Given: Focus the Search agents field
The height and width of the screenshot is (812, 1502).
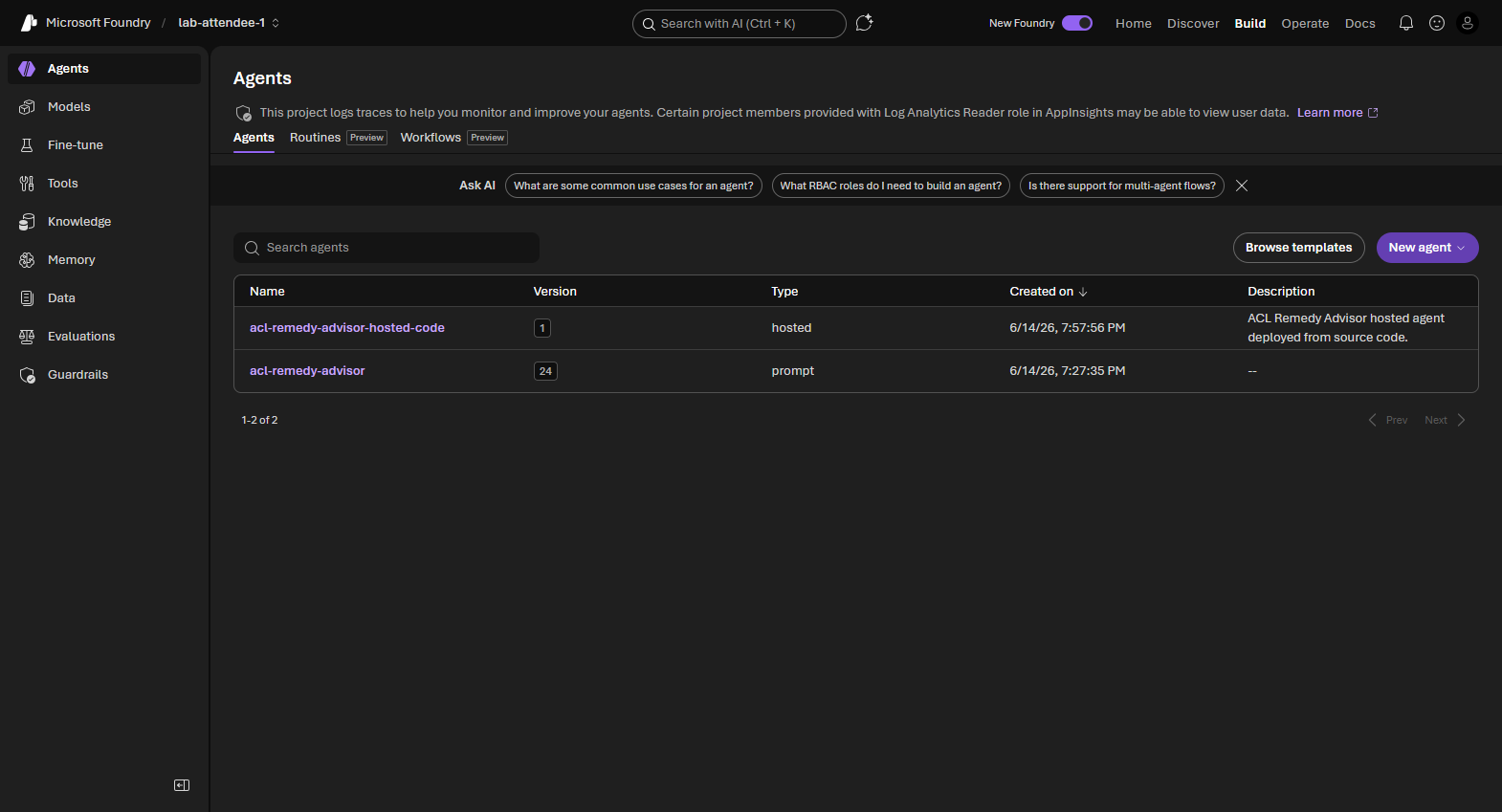Looking at the screenshot, I should [387, 248].
